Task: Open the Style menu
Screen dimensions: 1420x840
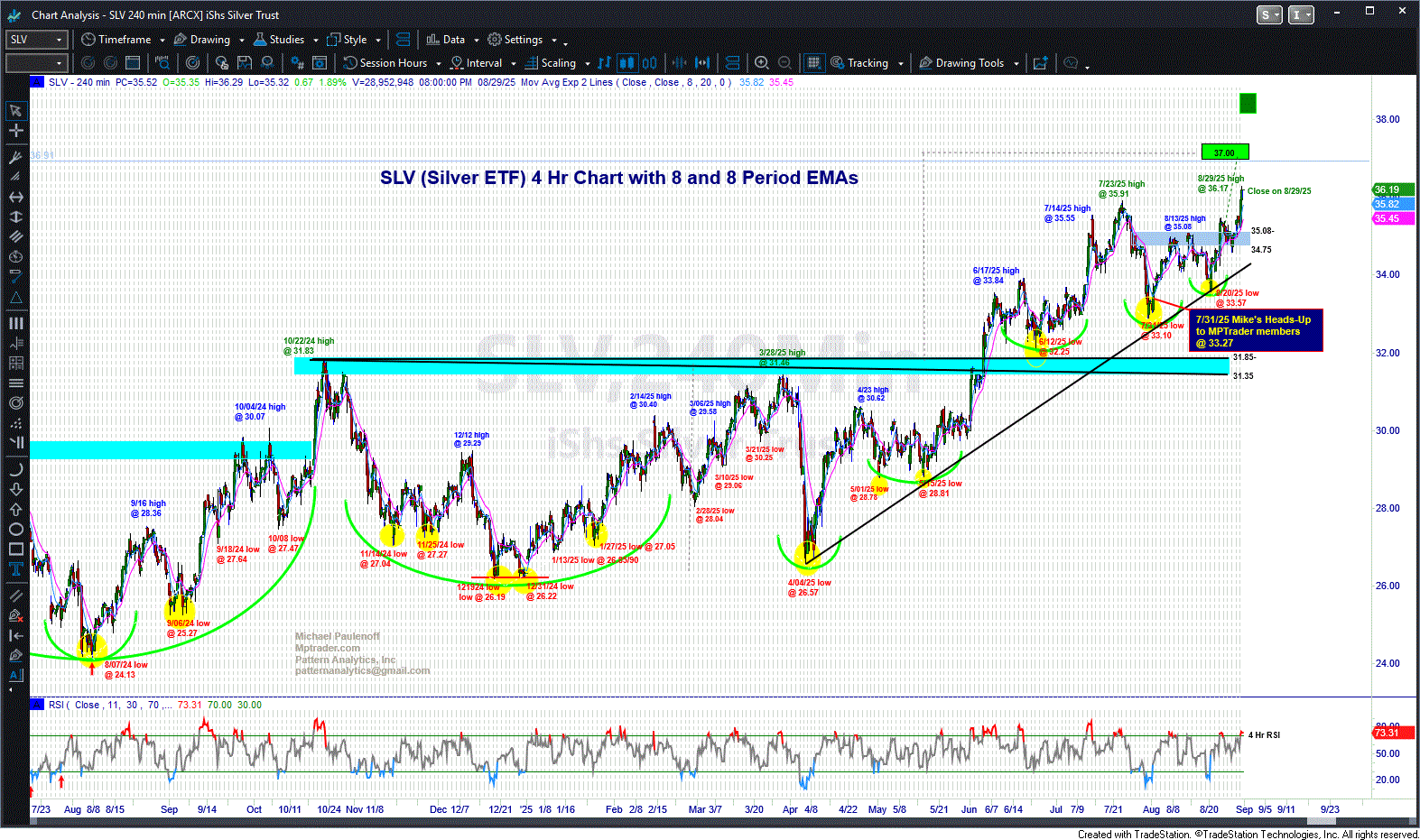Action: (x=348, y=40)
